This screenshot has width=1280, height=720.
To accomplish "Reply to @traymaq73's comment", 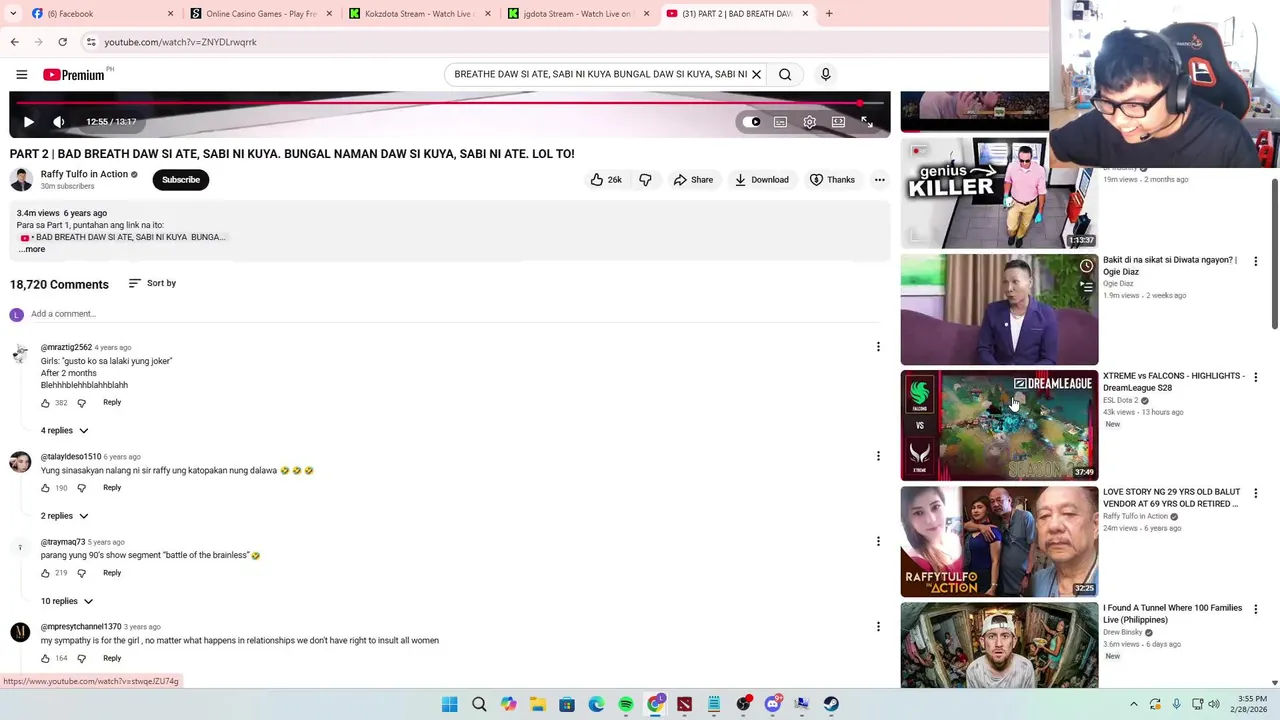I will click(112, 573).
